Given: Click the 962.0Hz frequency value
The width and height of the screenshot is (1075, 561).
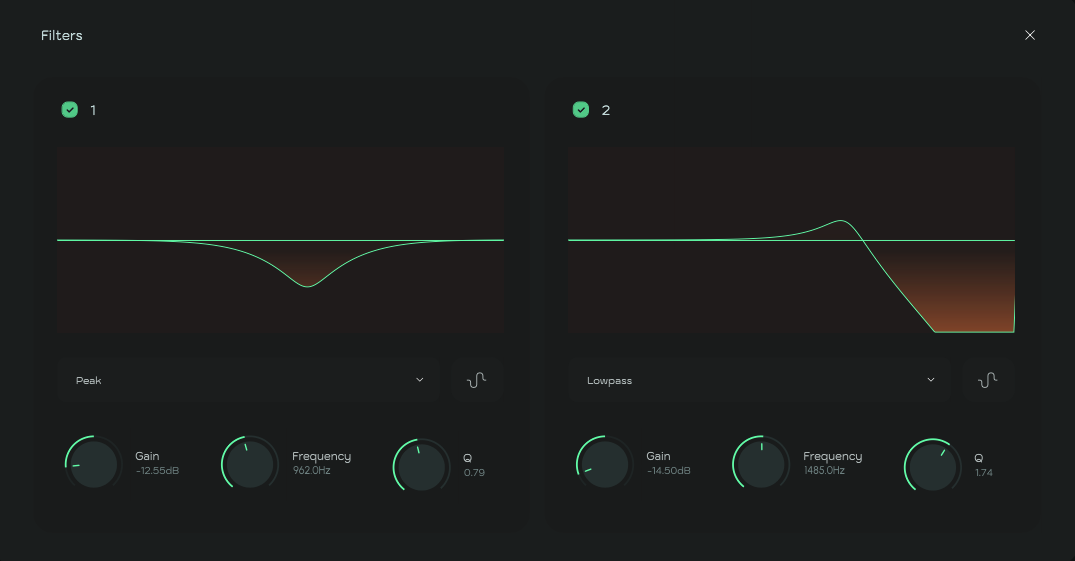Looking at the screenshot, I should [311, 470].
